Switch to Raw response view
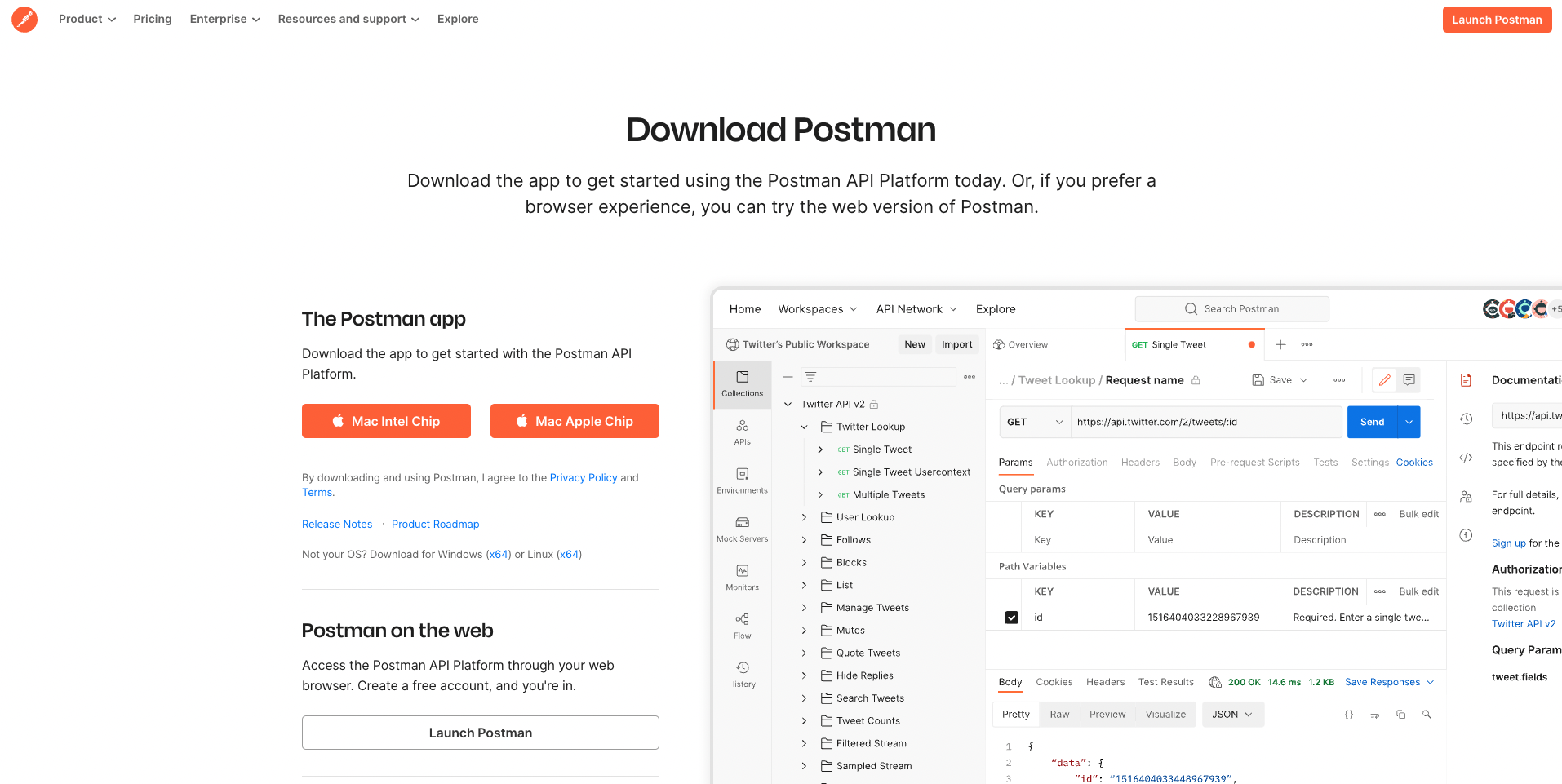Screen dimensions: 1562x784 [x=1059, y=715]
